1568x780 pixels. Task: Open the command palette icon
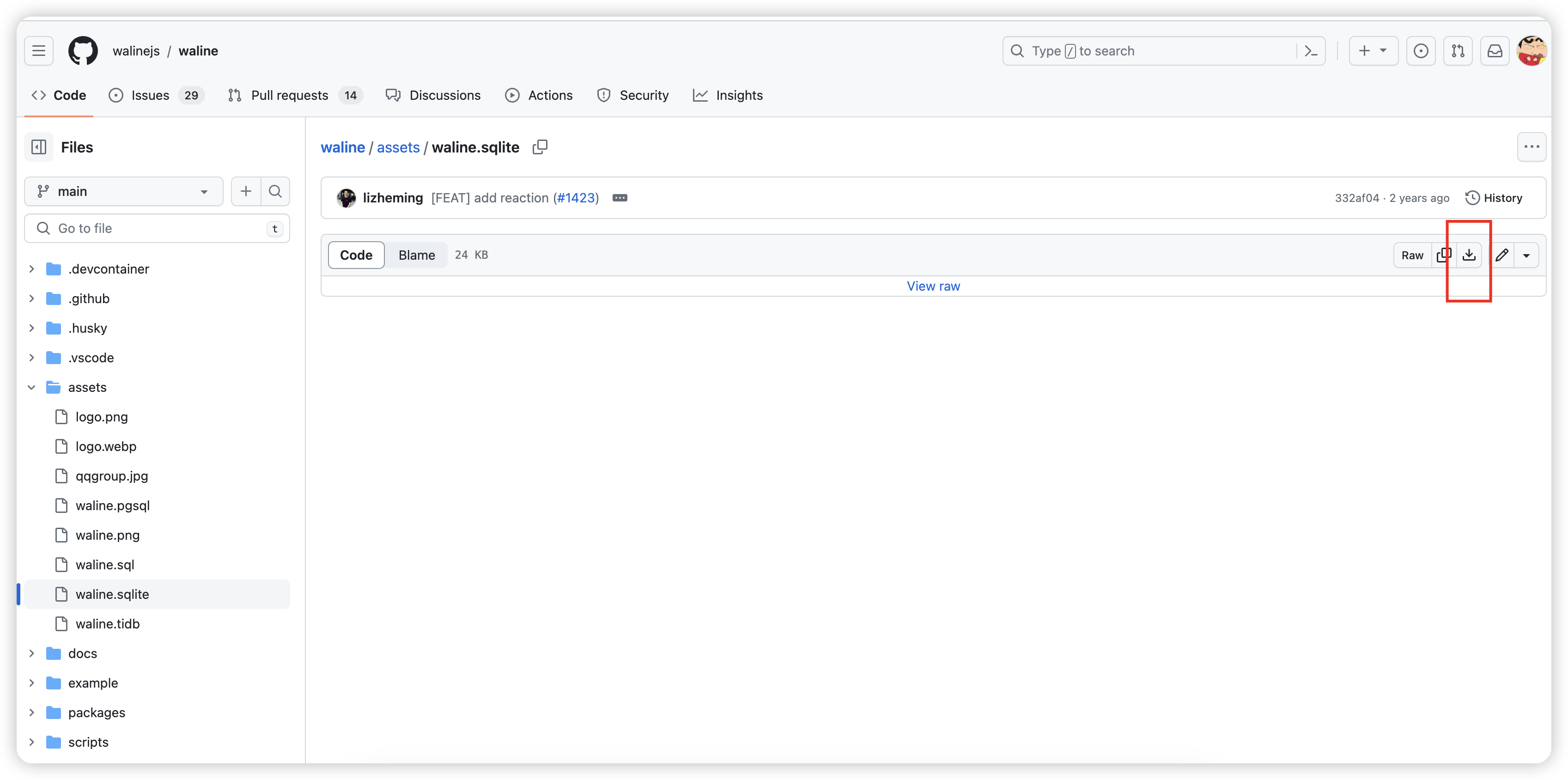click(x=1311, y=51)
